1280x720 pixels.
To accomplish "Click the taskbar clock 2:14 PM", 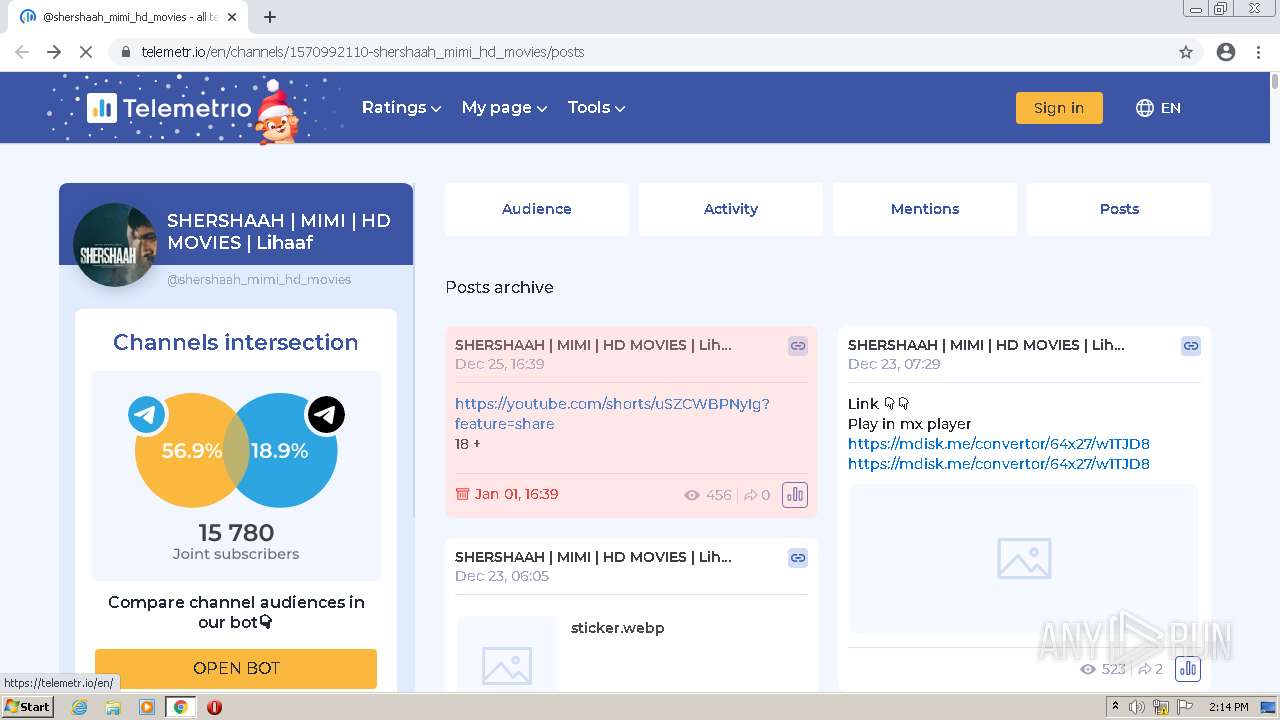I will pos(1228,707).
